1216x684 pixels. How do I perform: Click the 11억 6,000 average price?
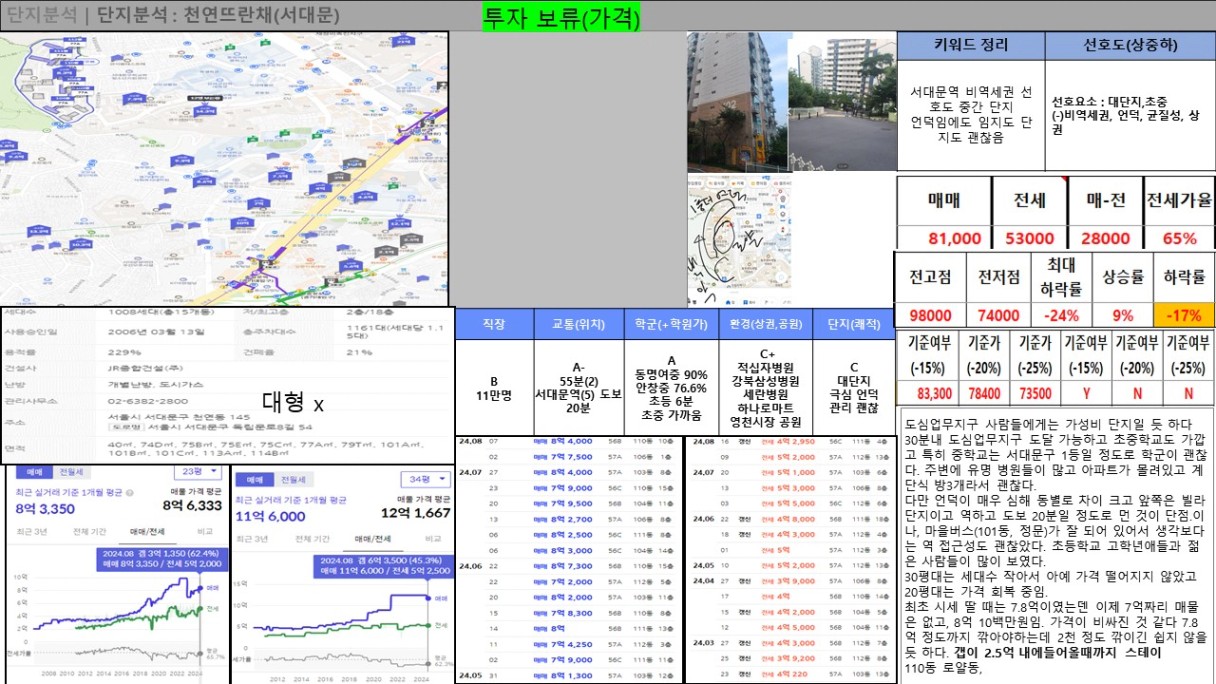270,516
